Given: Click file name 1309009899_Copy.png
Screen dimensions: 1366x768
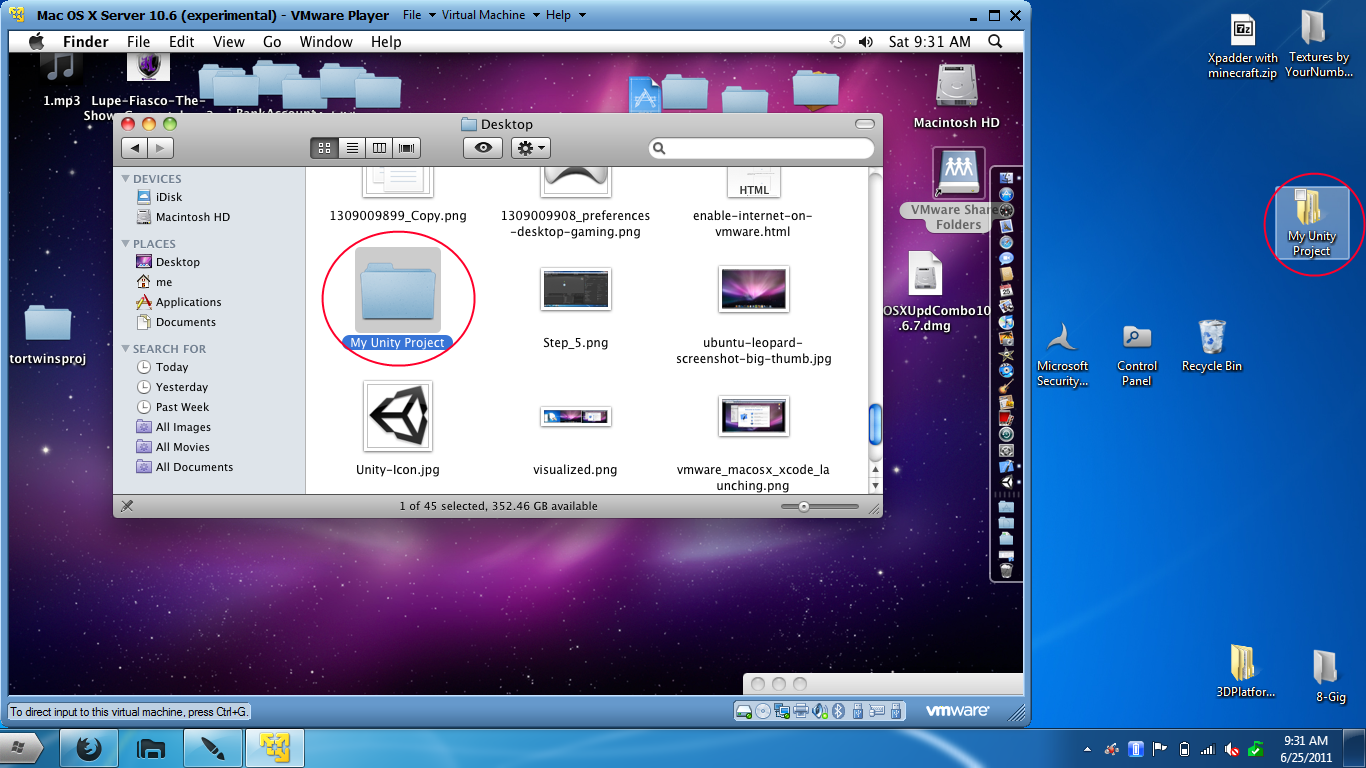Looking at the screenshot, I should (x=398, y=215).
